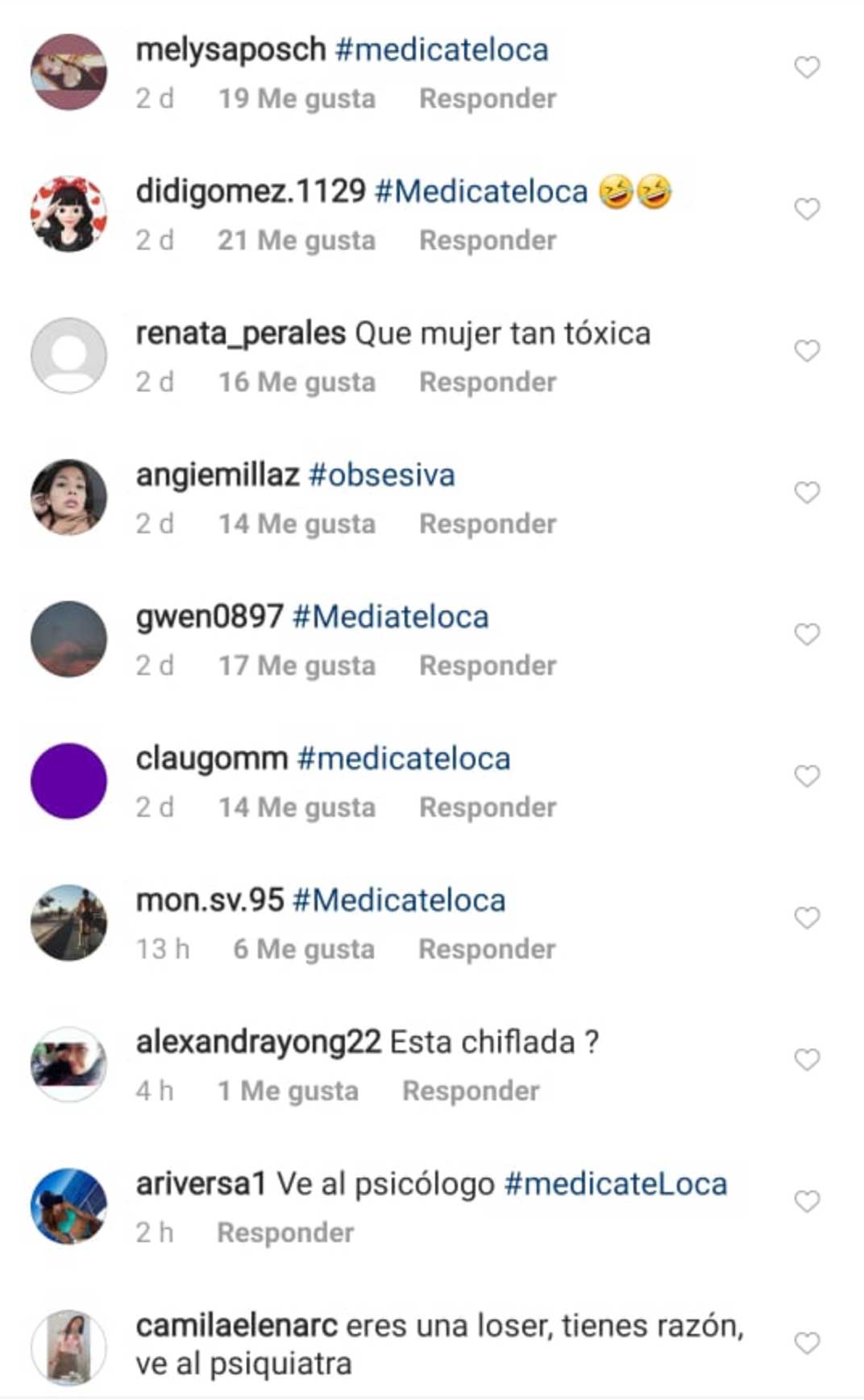This screenshot has height=1400, width=864.
Task: Open the #obsesiva hashtag link
Action: tap(382, 475)
